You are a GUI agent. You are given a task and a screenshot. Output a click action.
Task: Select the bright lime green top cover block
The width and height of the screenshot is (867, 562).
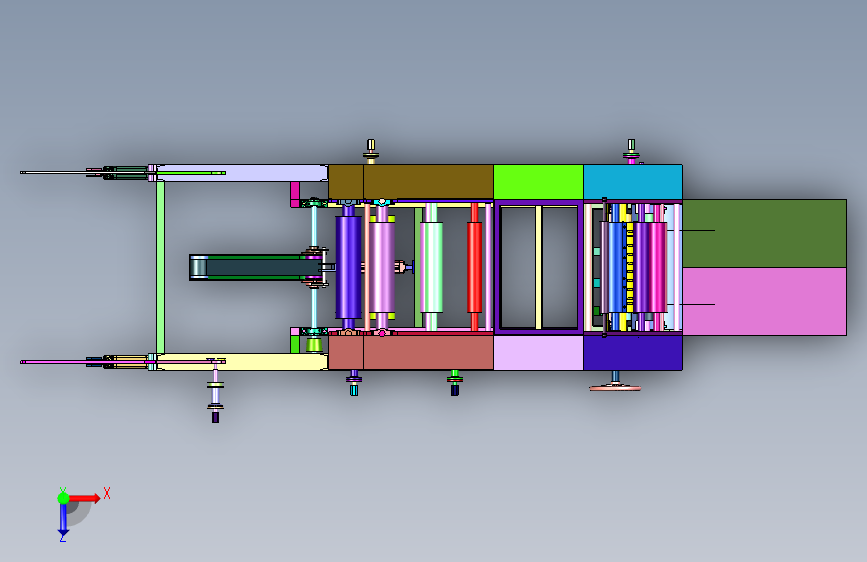pyautogui.click(x=538, y=182)
